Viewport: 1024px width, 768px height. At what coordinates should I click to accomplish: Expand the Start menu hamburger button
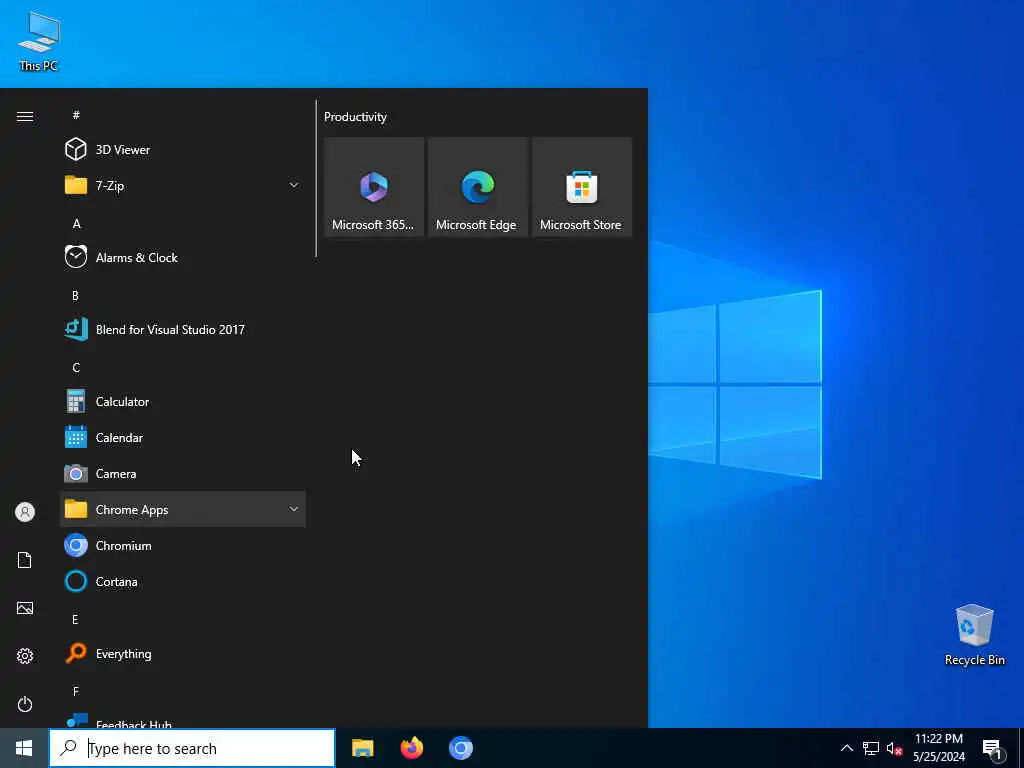click(x=25, y=116)
